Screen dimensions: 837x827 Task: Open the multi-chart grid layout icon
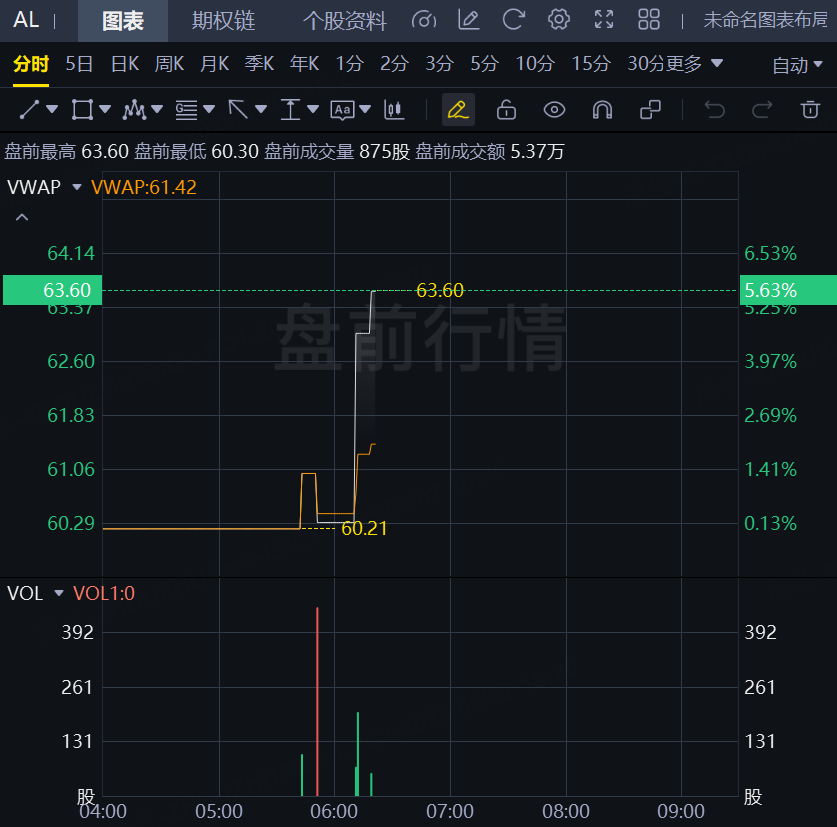649,20
